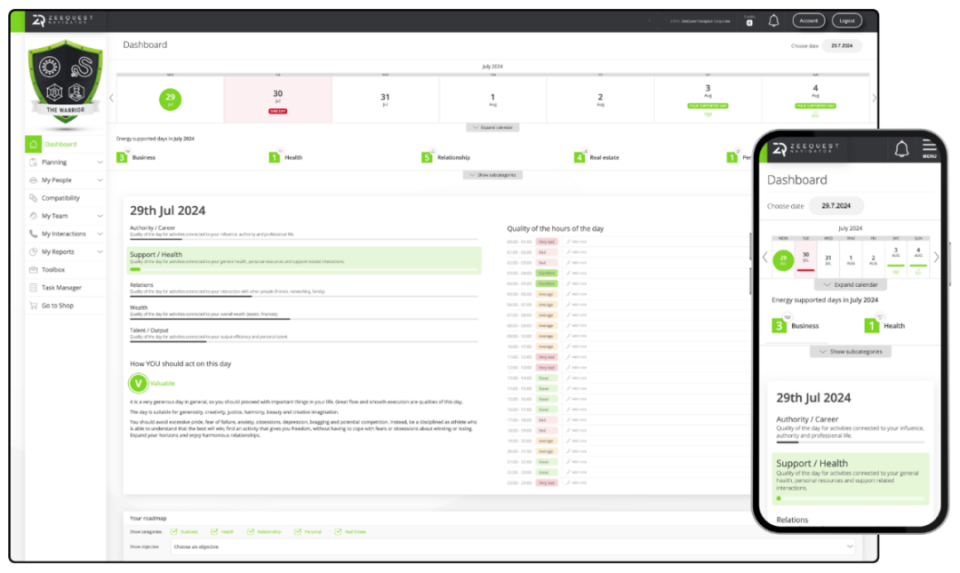Click the My Interactions phone icon
Viewport: 960px width, 573px height.
pos(33,234)
